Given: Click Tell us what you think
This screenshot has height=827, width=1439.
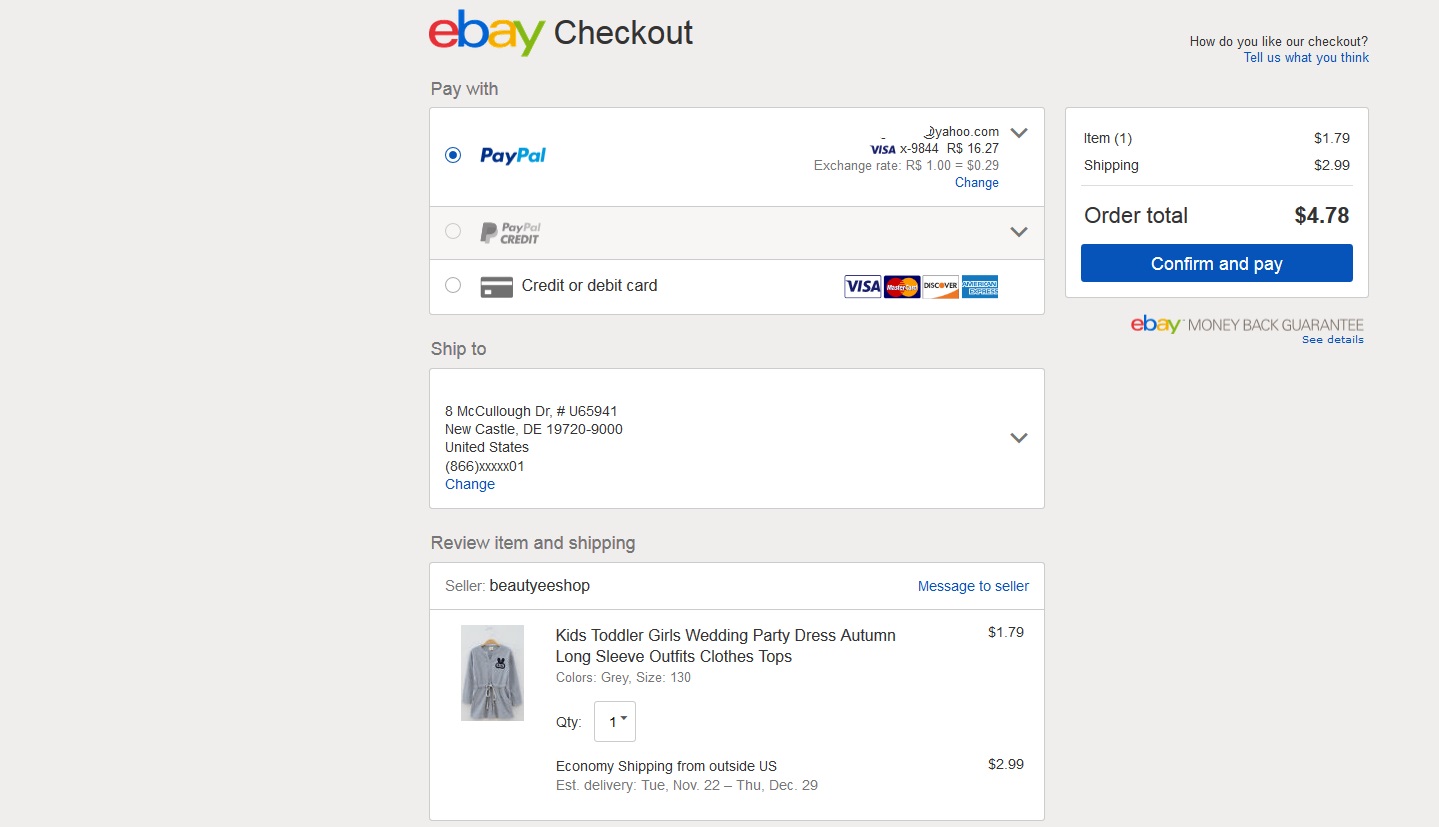Looking at the screenshot, I should (1306, 58).
